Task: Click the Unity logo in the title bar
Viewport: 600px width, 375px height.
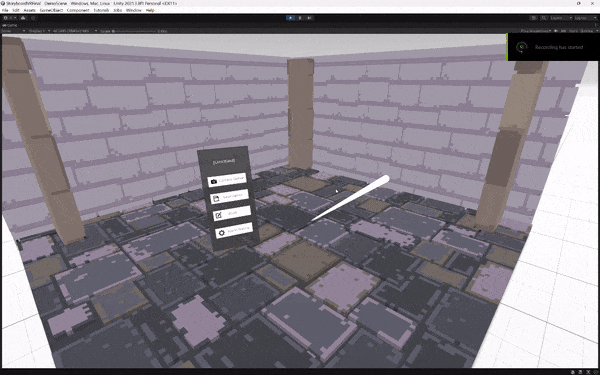Action: click(3, 3)
